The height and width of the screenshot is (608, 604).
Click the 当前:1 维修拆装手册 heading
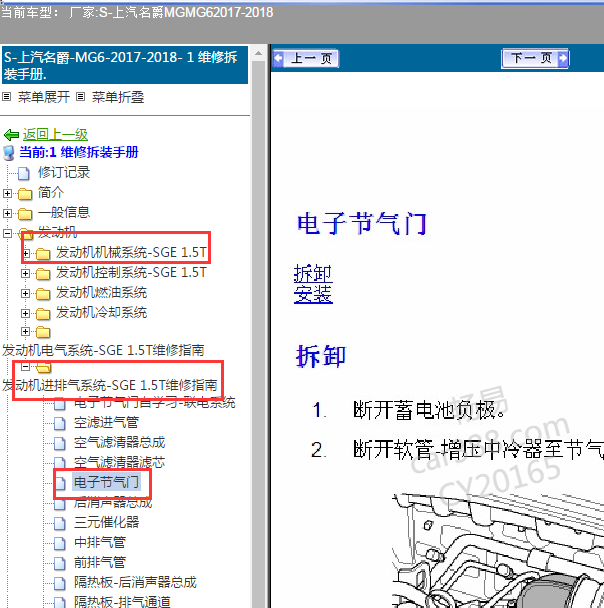coord(78,152)
